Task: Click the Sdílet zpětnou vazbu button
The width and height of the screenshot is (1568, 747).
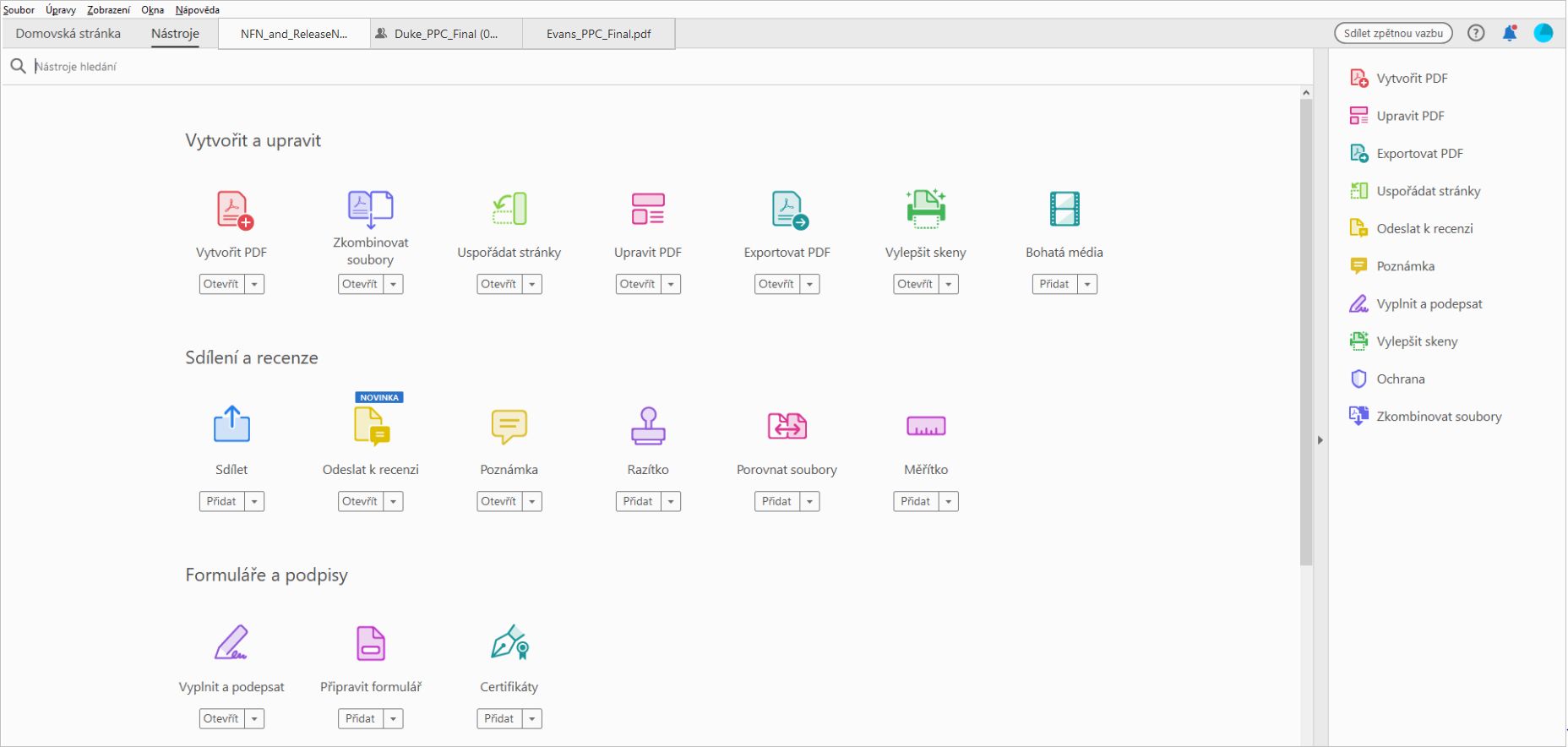Action: pos(1393,33)
